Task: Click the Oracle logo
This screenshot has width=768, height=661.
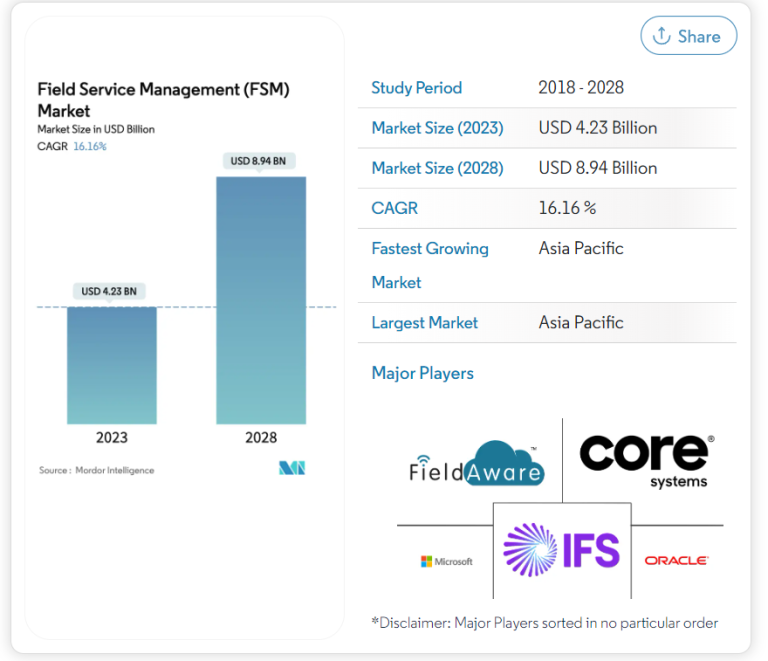Action: point(676,561)
